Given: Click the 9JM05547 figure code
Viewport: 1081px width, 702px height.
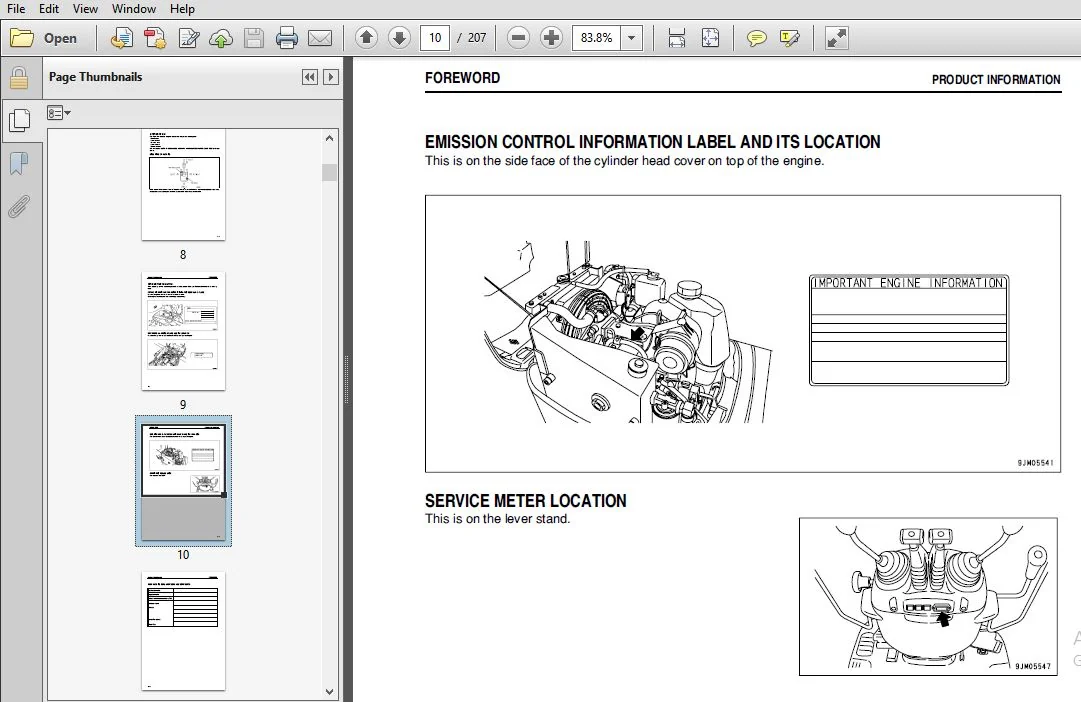Looking at the screenshot, I should click(1033, 666).
